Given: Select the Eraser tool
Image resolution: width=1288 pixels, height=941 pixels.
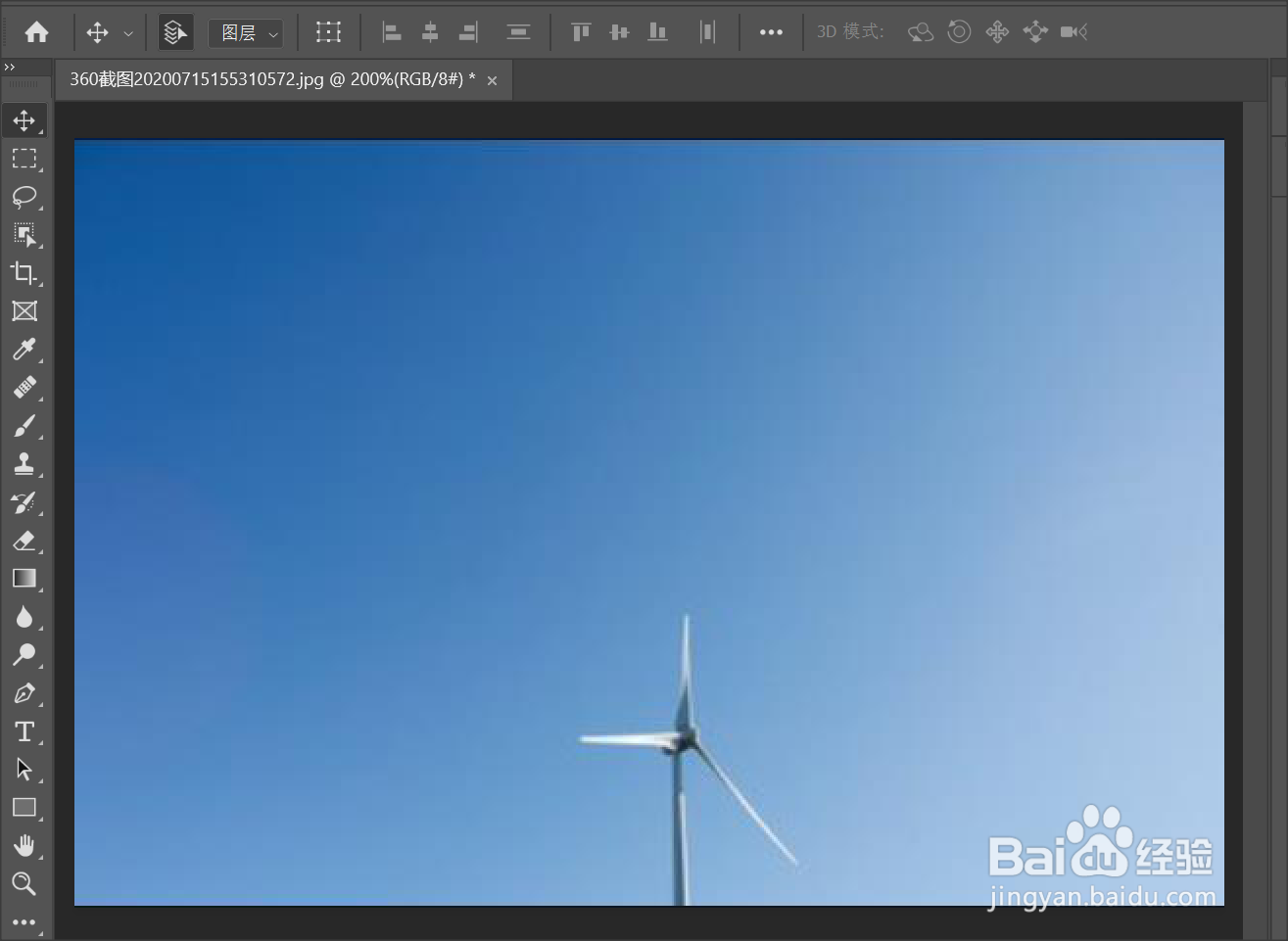Looking at the screenshot, I should click(24, 541).
